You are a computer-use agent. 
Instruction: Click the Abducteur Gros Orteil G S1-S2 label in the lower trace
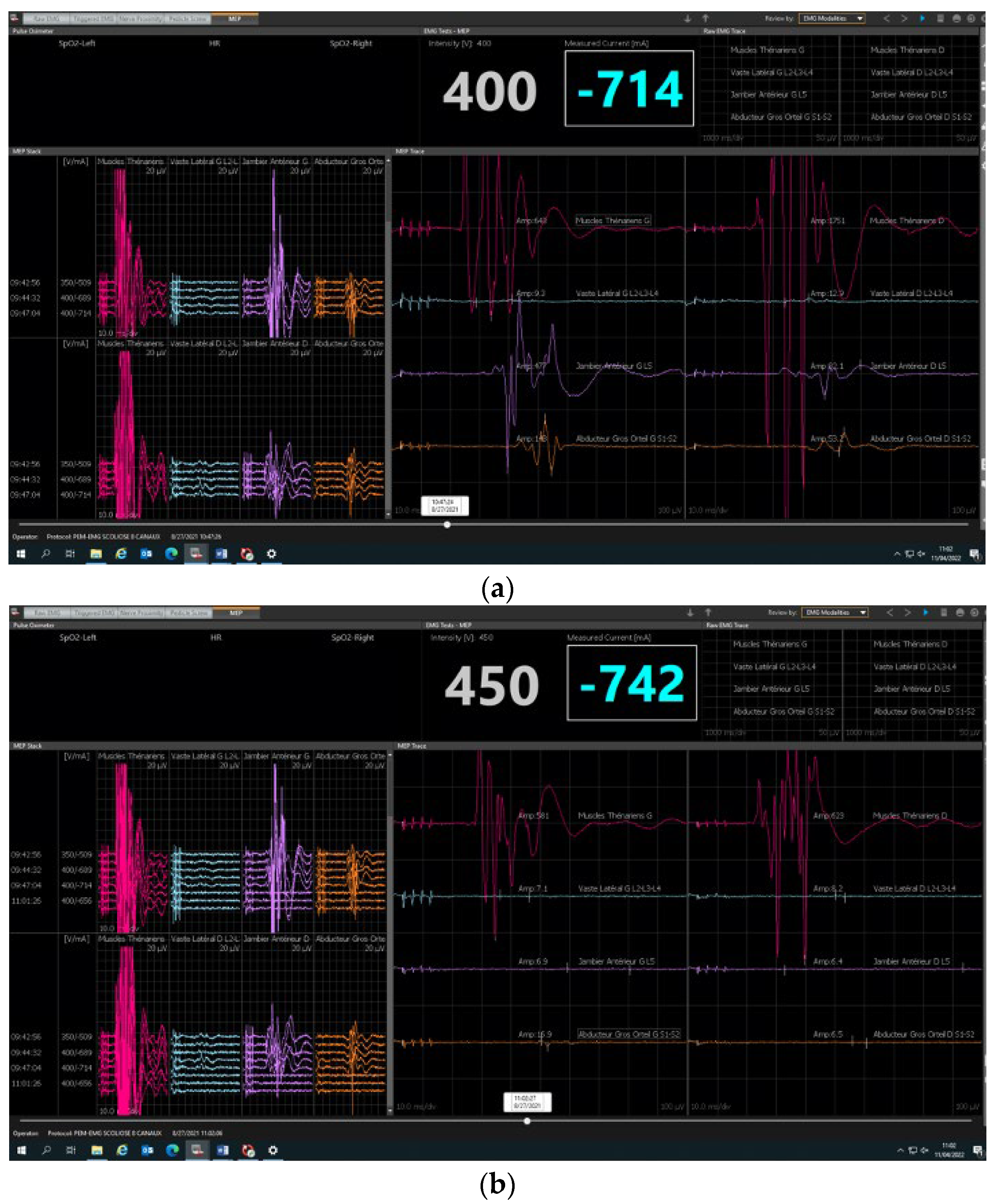click(629, 1034)
